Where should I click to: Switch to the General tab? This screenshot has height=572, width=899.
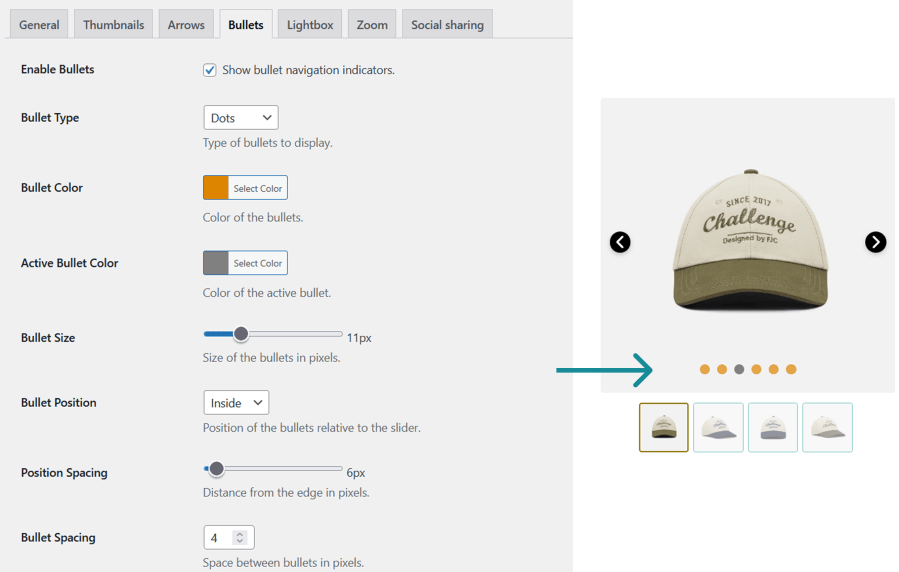click(39, 25)
